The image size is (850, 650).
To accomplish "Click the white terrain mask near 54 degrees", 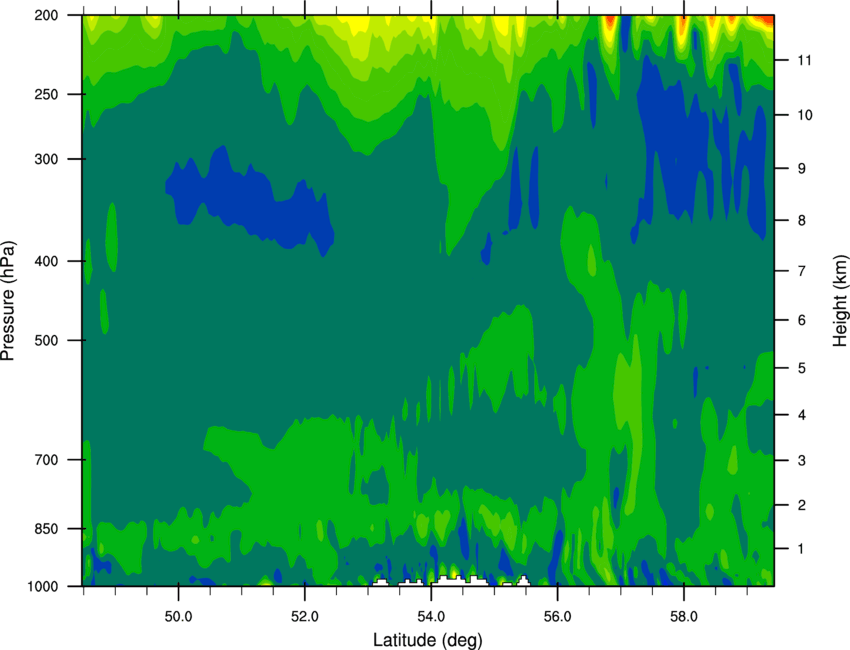I will (460, 581).
